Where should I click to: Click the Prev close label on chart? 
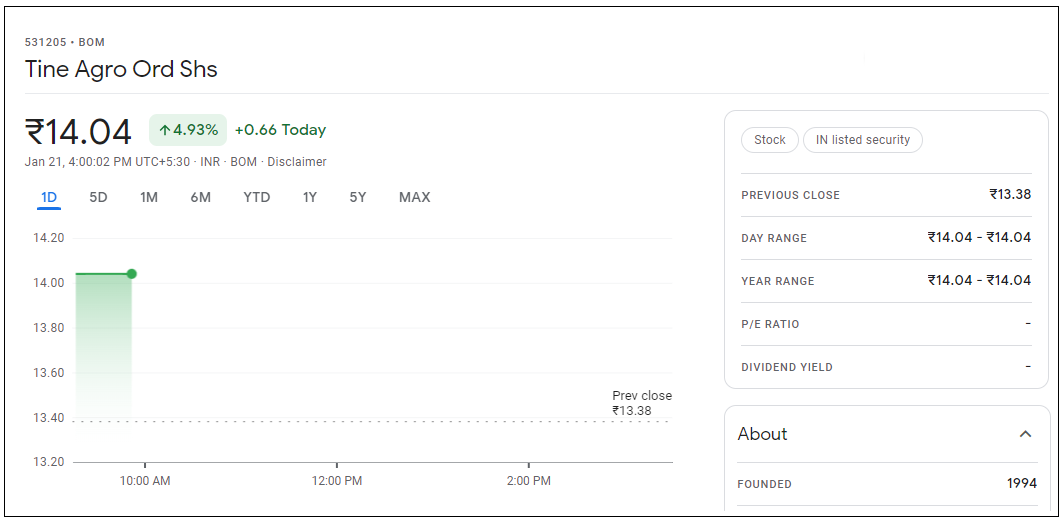(x=641, y=396)
